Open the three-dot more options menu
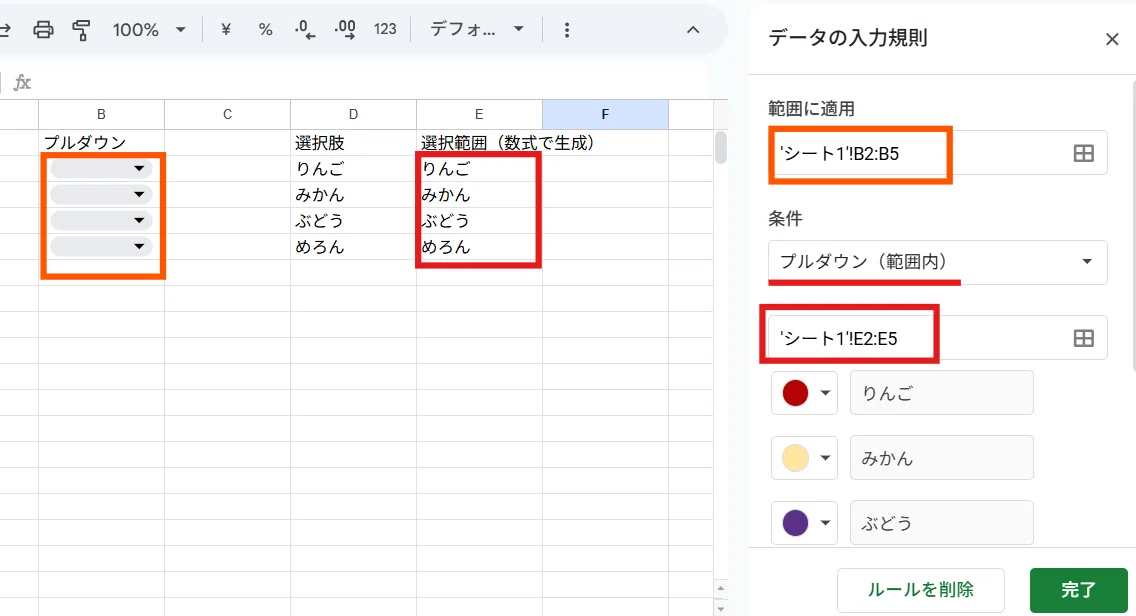The width and height of the screenshot is (1136, 616). pos(567,30)
